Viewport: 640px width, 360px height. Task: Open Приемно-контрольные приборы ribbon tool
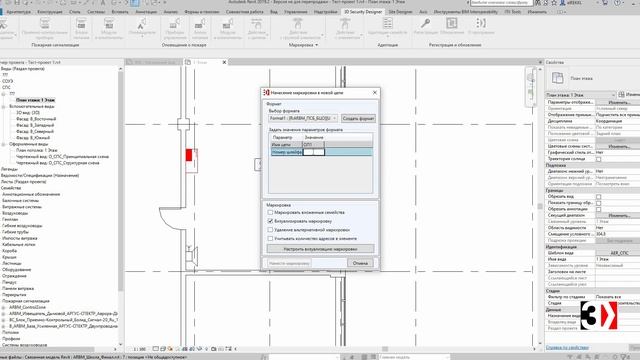44,29
